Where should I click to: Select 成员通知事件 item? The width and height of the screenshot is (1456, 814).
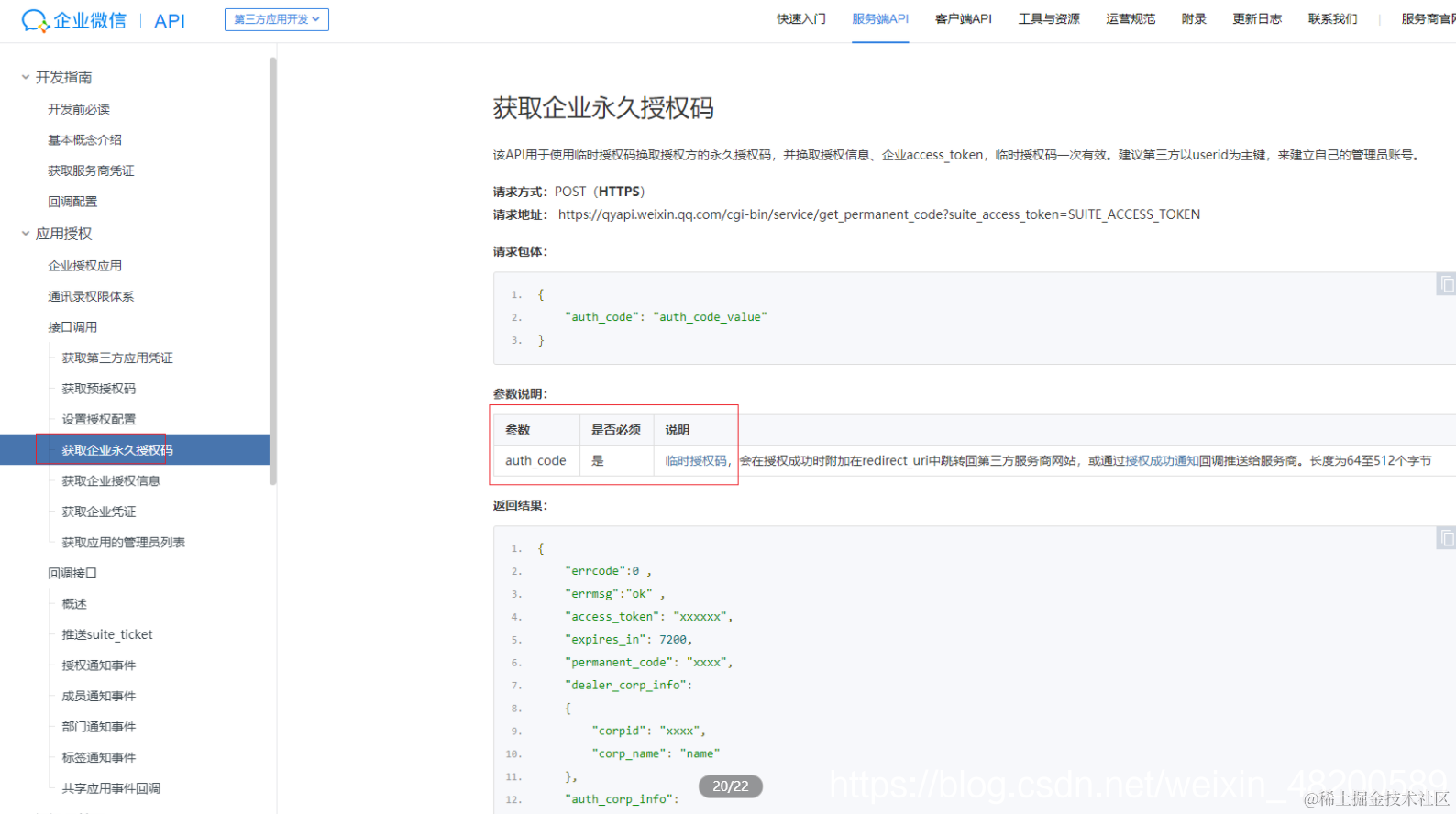click(x=98, y=697)
